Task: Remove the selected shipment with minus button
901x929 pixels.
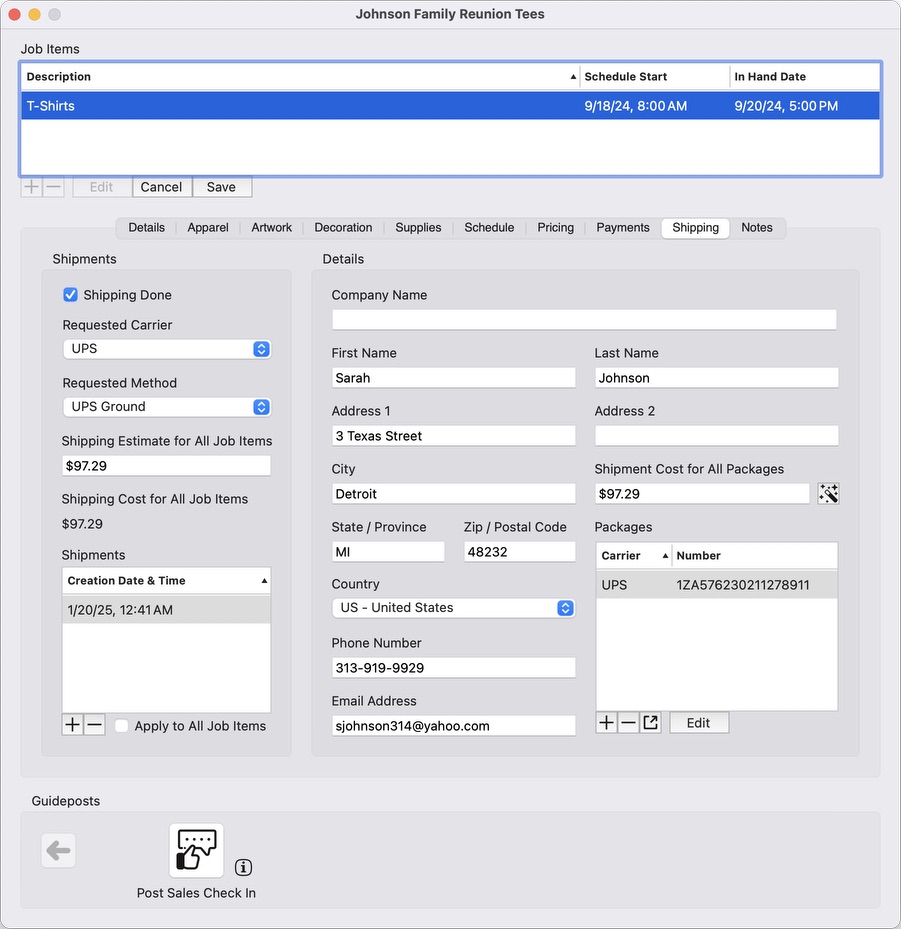Action: 94,725
